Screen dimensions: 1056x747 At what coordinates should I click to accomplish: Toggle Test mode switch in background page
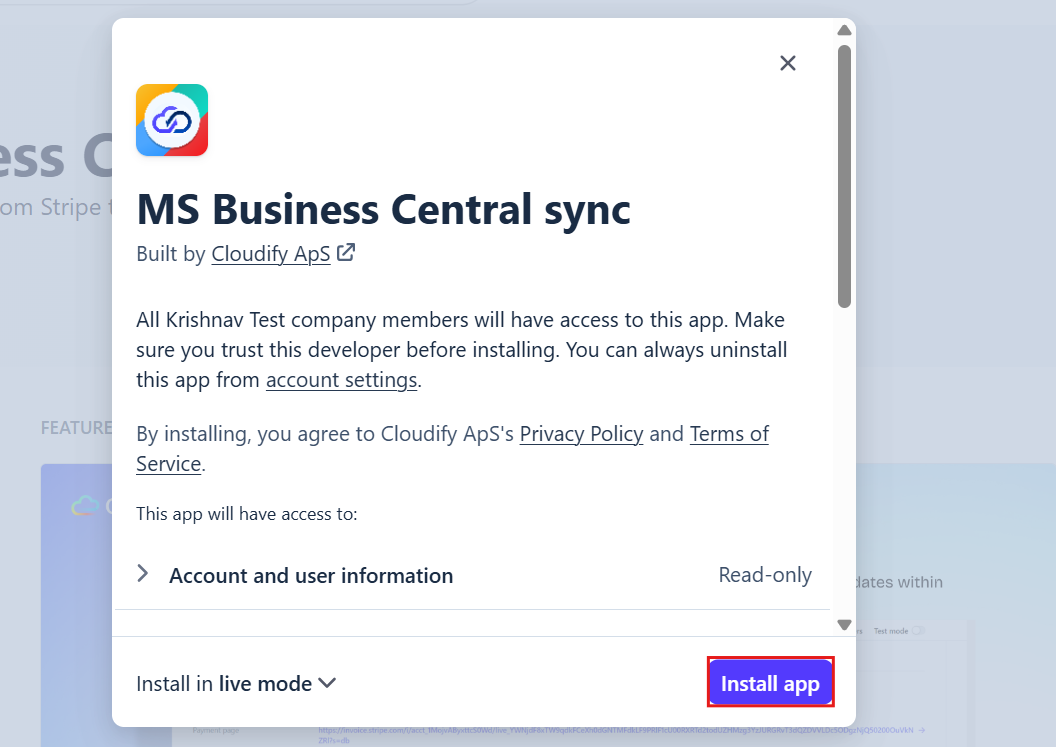918,631
